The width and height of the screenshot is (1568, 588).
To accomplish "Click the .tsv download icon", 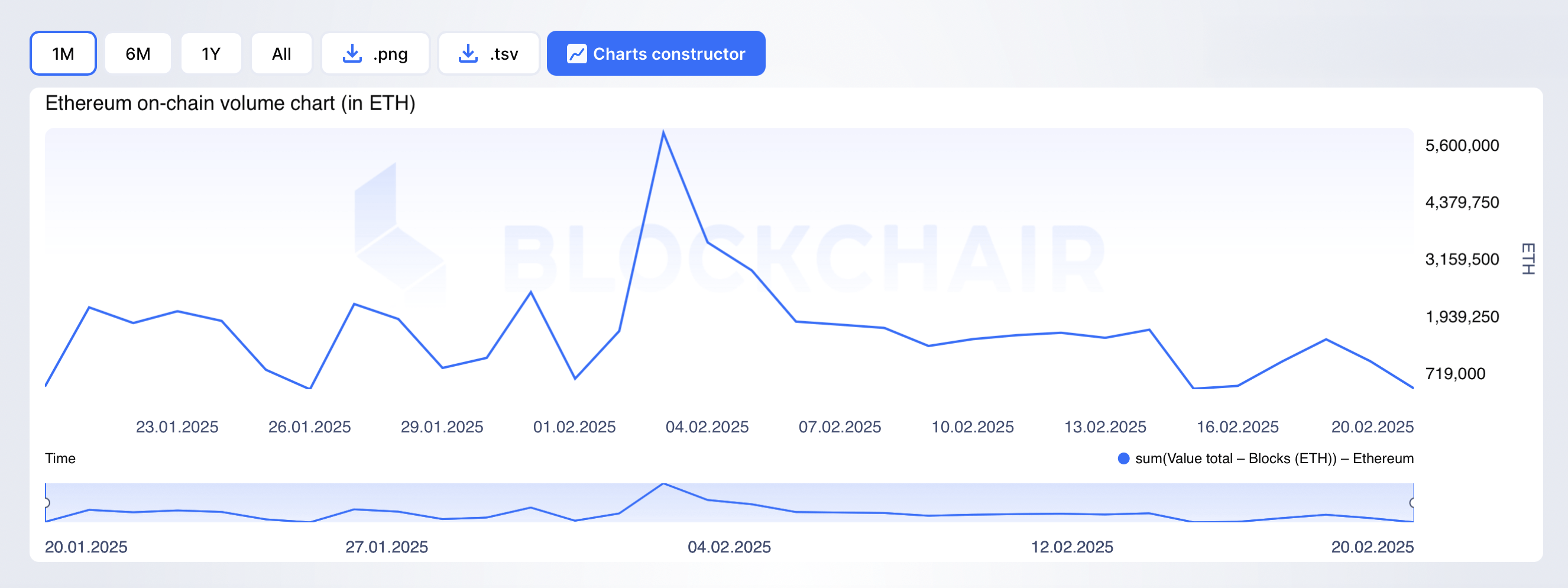I will point(468,53).
